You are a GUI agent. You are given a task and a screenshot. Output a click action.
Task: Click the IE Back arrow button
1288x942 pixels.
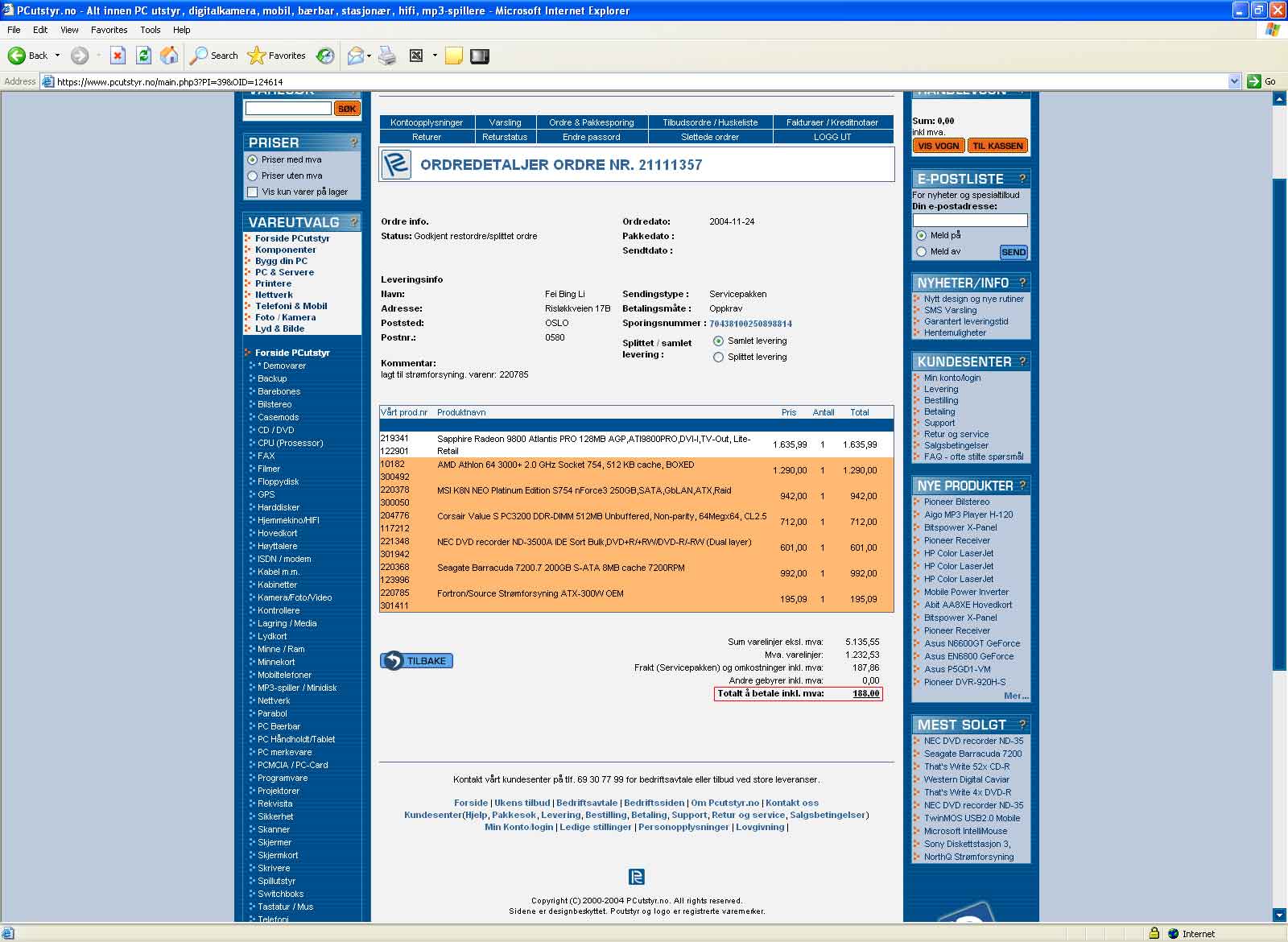click(x=17, y=56)
